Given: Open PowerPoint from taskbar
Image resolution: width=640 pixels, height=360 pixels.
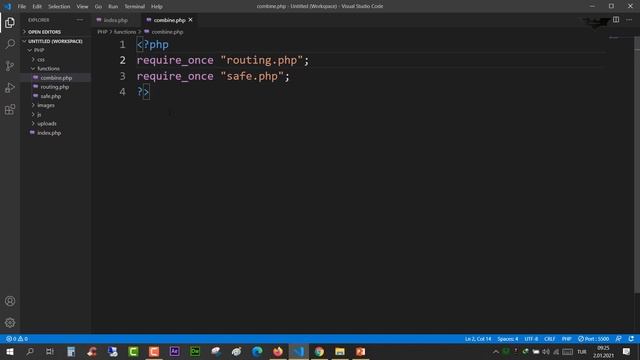Looking at the screenshot, I should point(360,351).
